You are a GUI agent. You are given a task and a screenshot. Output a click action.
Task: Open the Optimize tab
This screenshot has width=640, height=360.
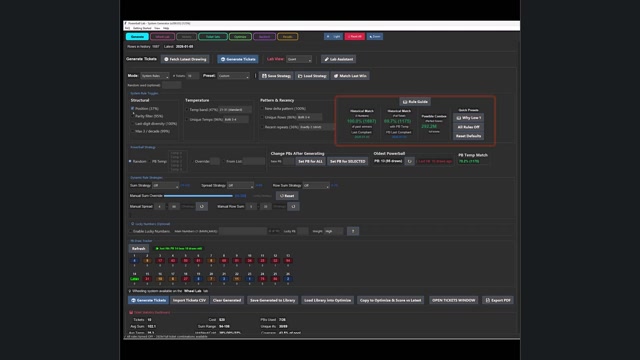(240, 37)
